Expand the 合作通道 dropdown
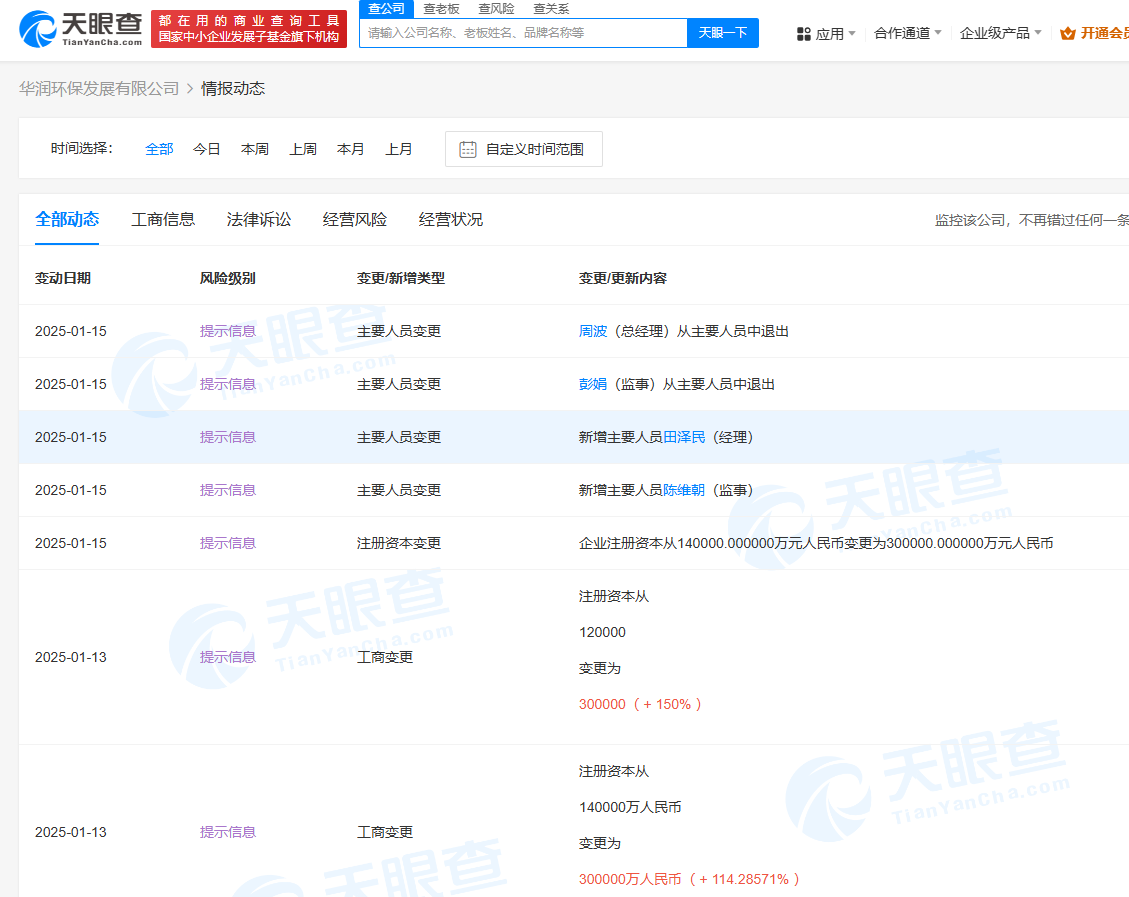1129x897 pixels. 907,33
